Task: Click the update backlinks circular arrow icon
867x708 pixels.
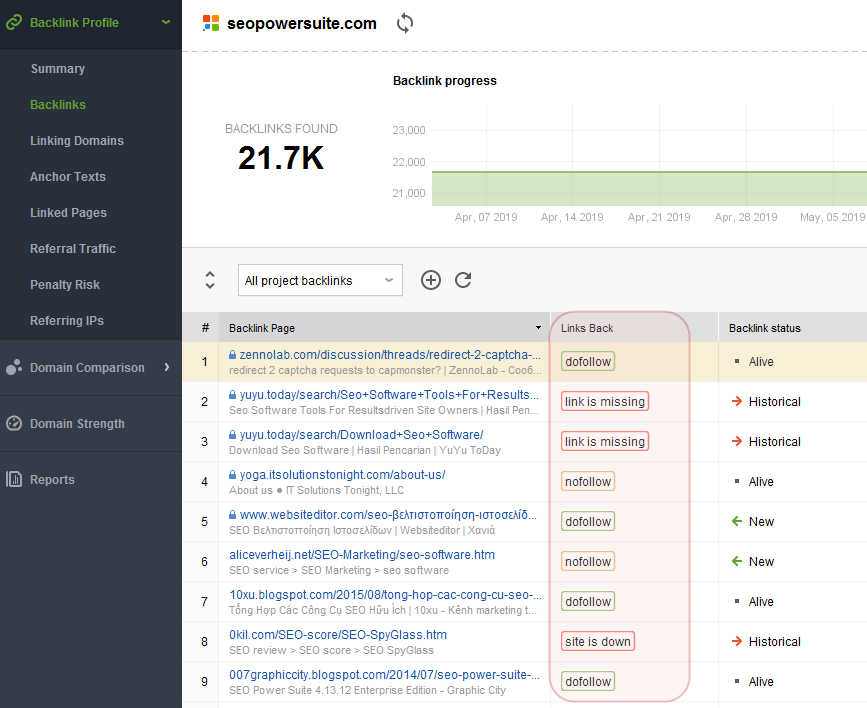Action: click(463, 280)
